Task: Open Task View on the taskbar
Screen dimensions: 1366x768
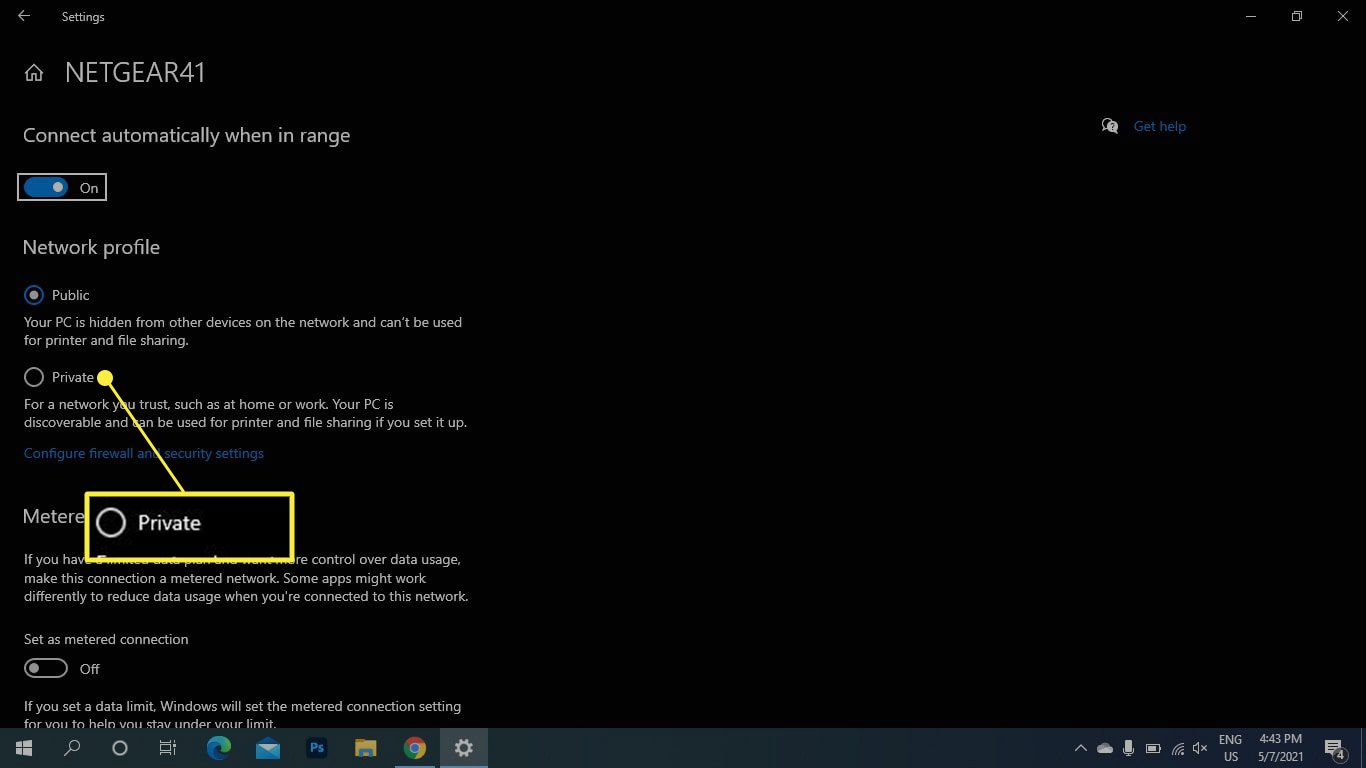Action: (168, 748)
